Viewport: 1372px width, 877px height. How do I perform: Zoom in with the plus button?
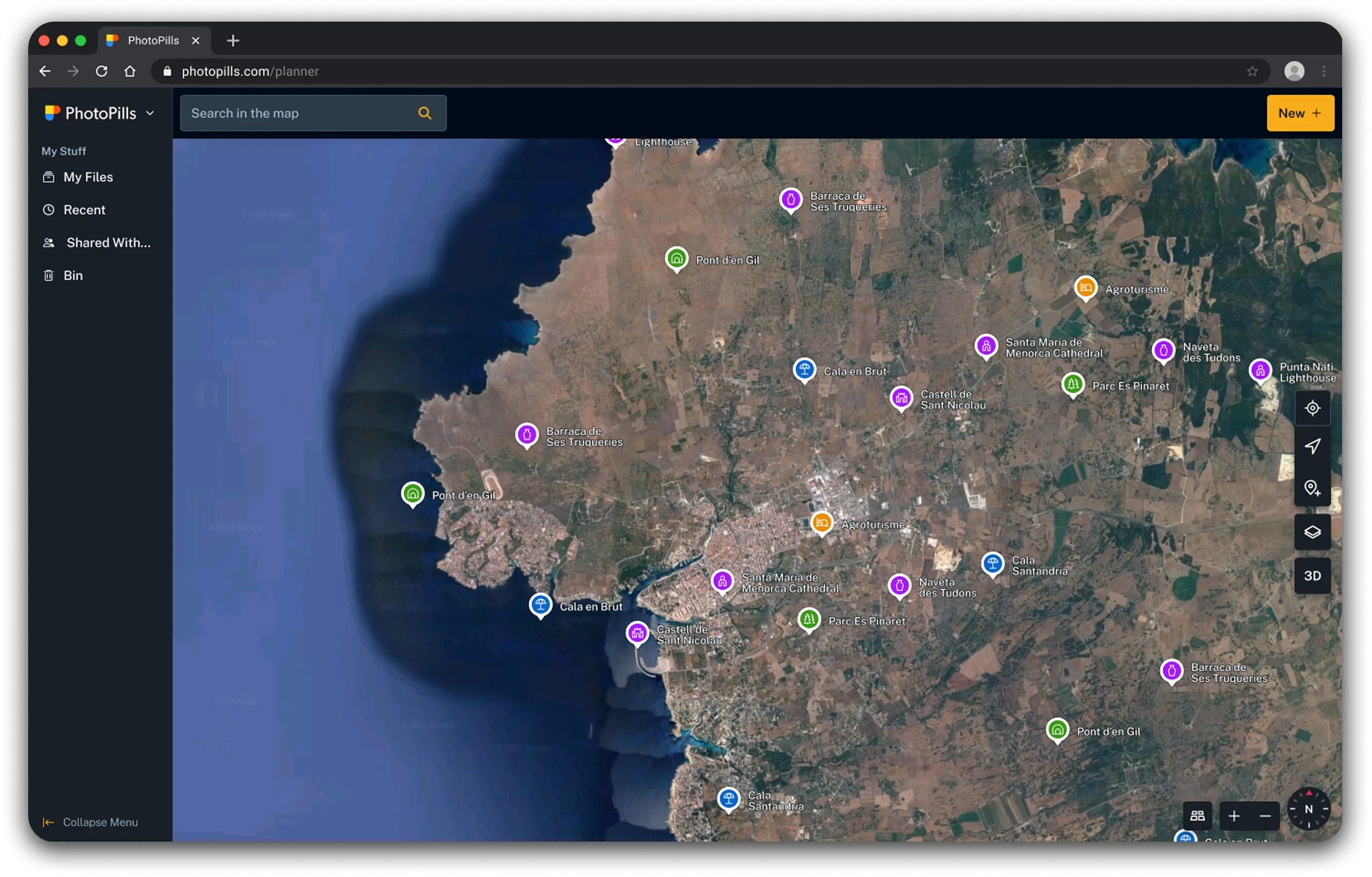tap(1234, 816)
